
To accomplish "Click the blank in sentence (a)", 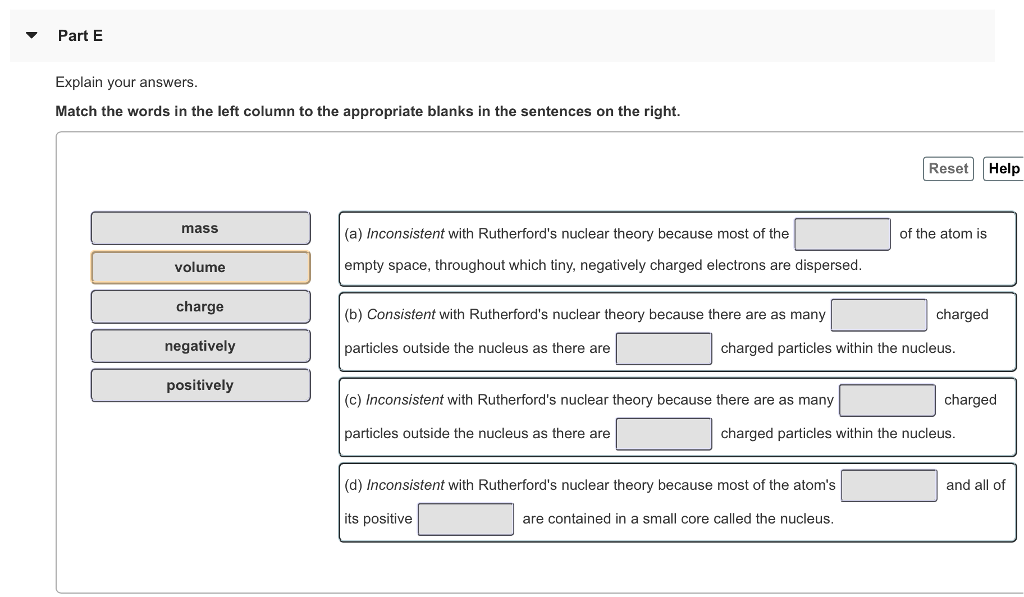I will (x=841, y=232).
